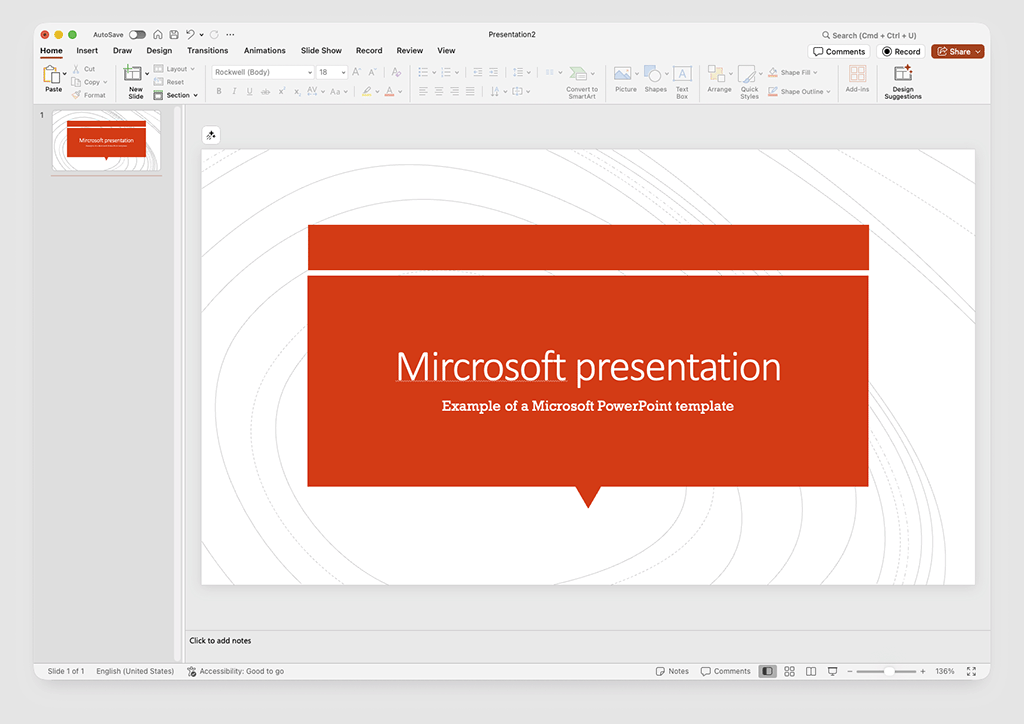This screenshot has width=1024, height=724.
Task: Click the numbered list icon
Action: tap(446, 72)
